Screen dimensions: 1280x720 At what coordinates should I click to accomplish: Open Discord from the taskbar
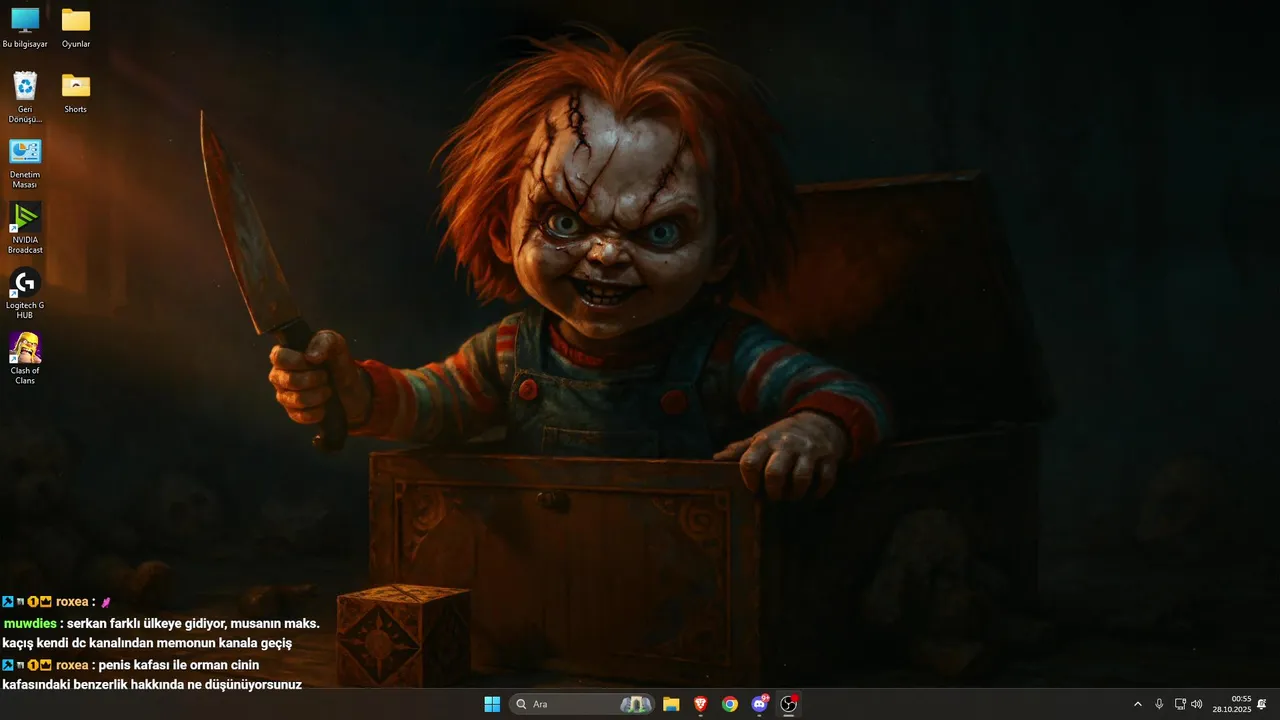(759, 704)
